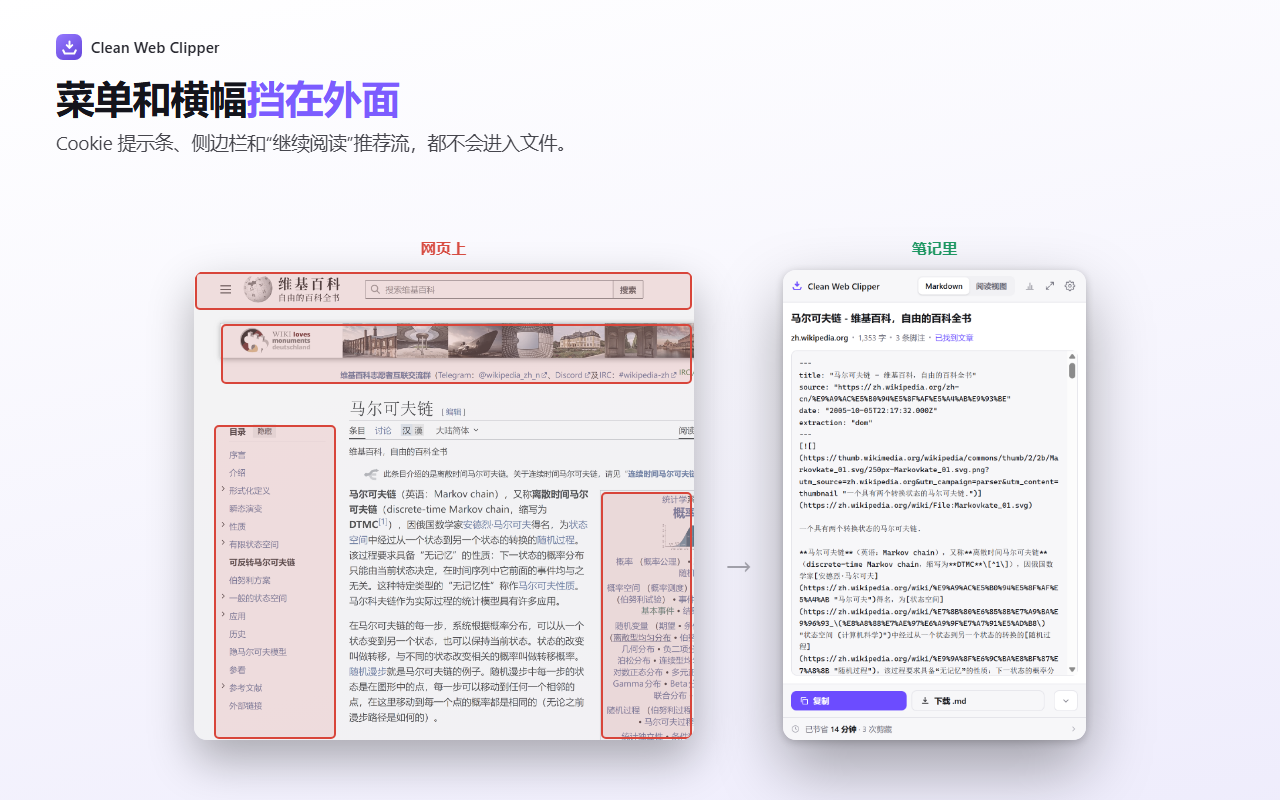
Task: Click zh.wikipedia.org source text in clipper
Action: click(x=819, y=338)
